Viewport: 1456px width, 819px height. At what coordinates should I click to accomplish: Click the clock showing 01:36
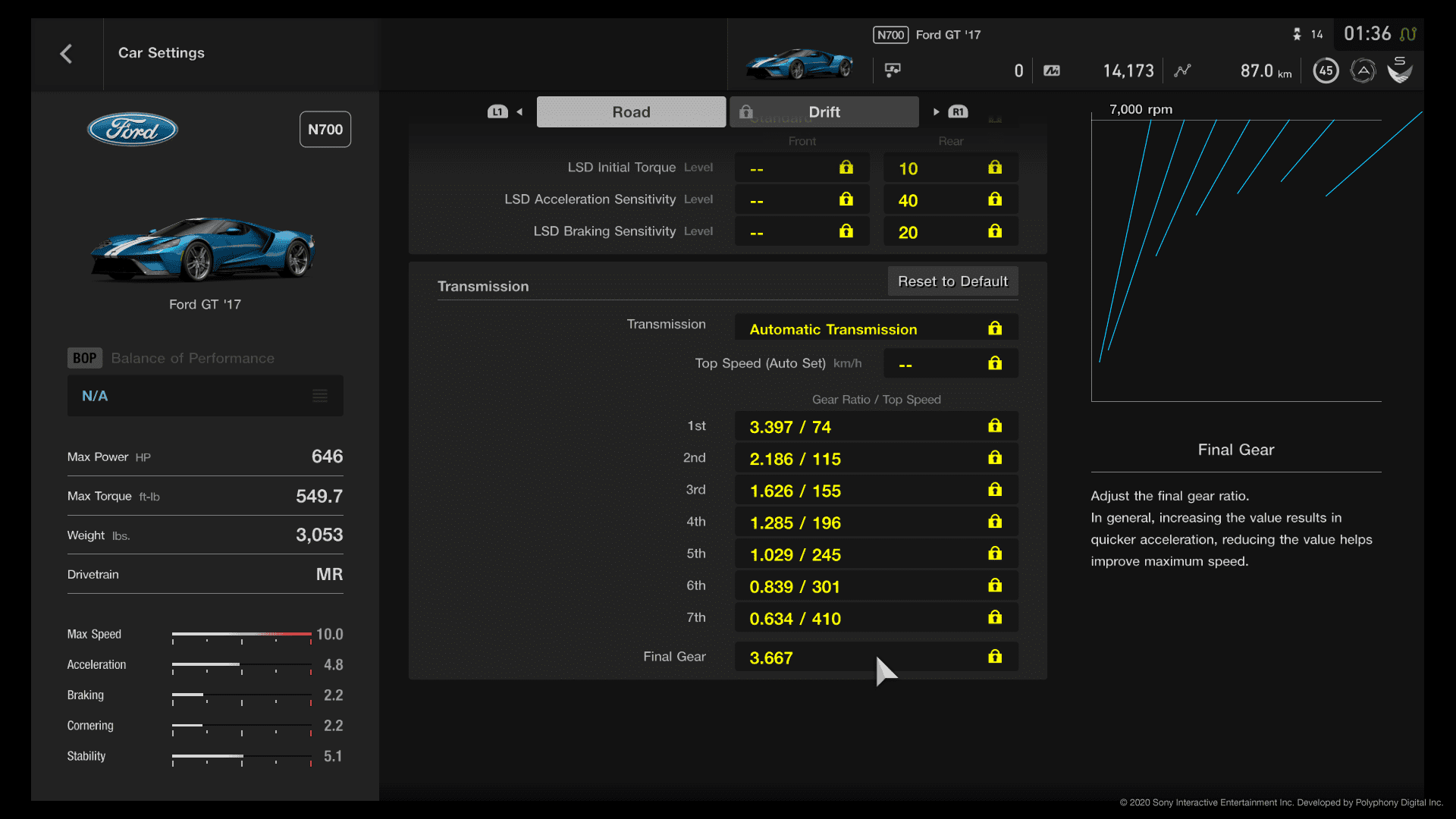coord(1367,34)
